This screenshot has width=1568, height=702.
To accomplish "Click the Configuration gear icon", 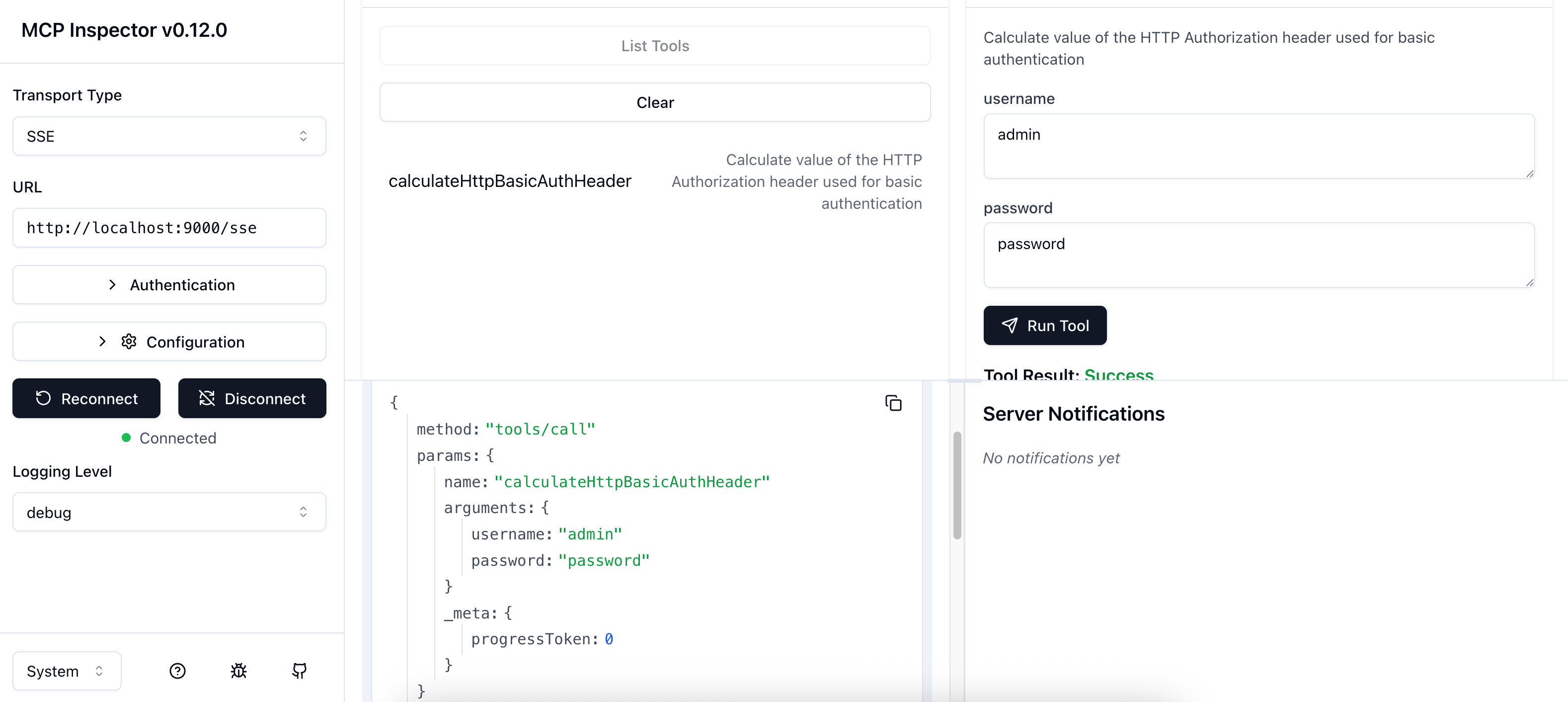I will coord(129,342).
